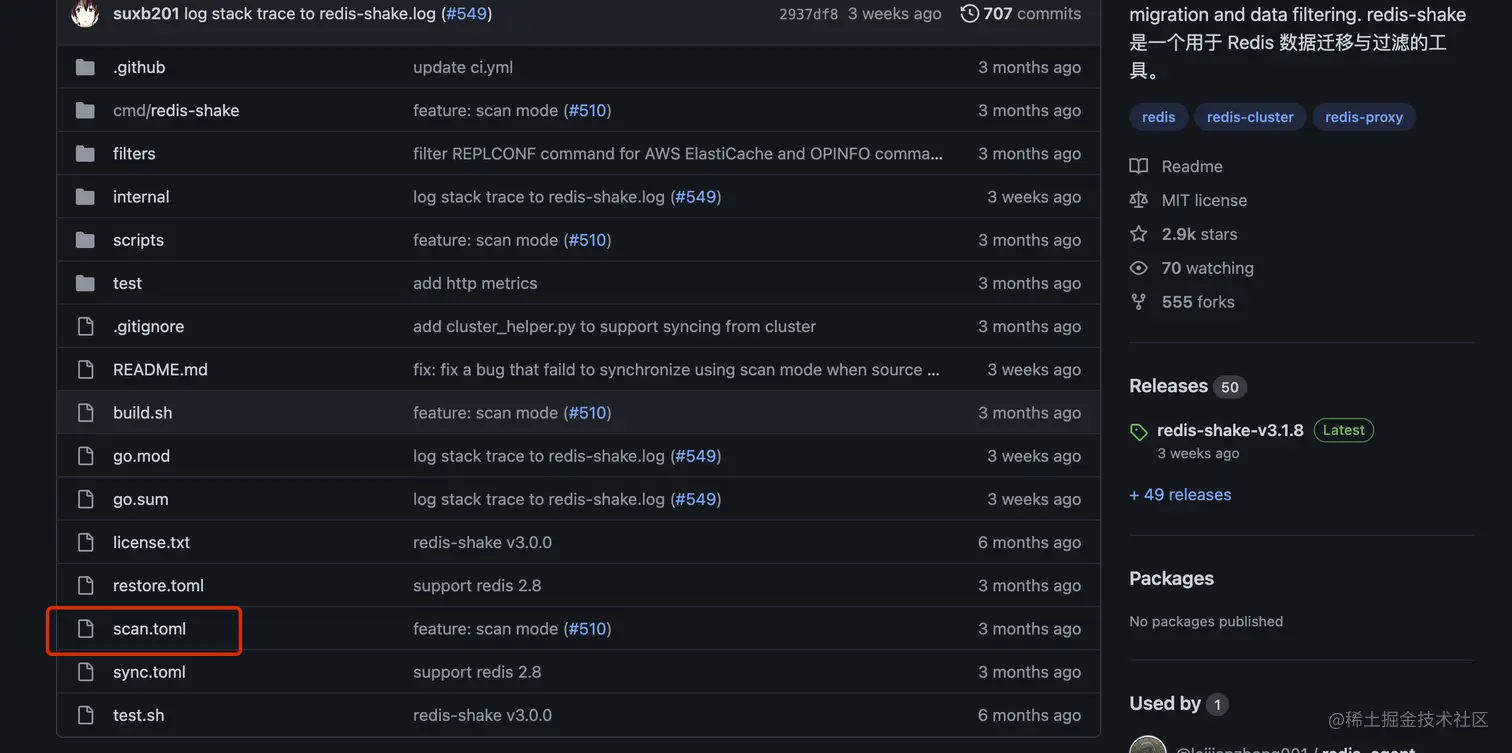The height and width of the screenshot is (753, 1512).
Task: Click the book icon next to Readme
Action: pos(1138,166)
